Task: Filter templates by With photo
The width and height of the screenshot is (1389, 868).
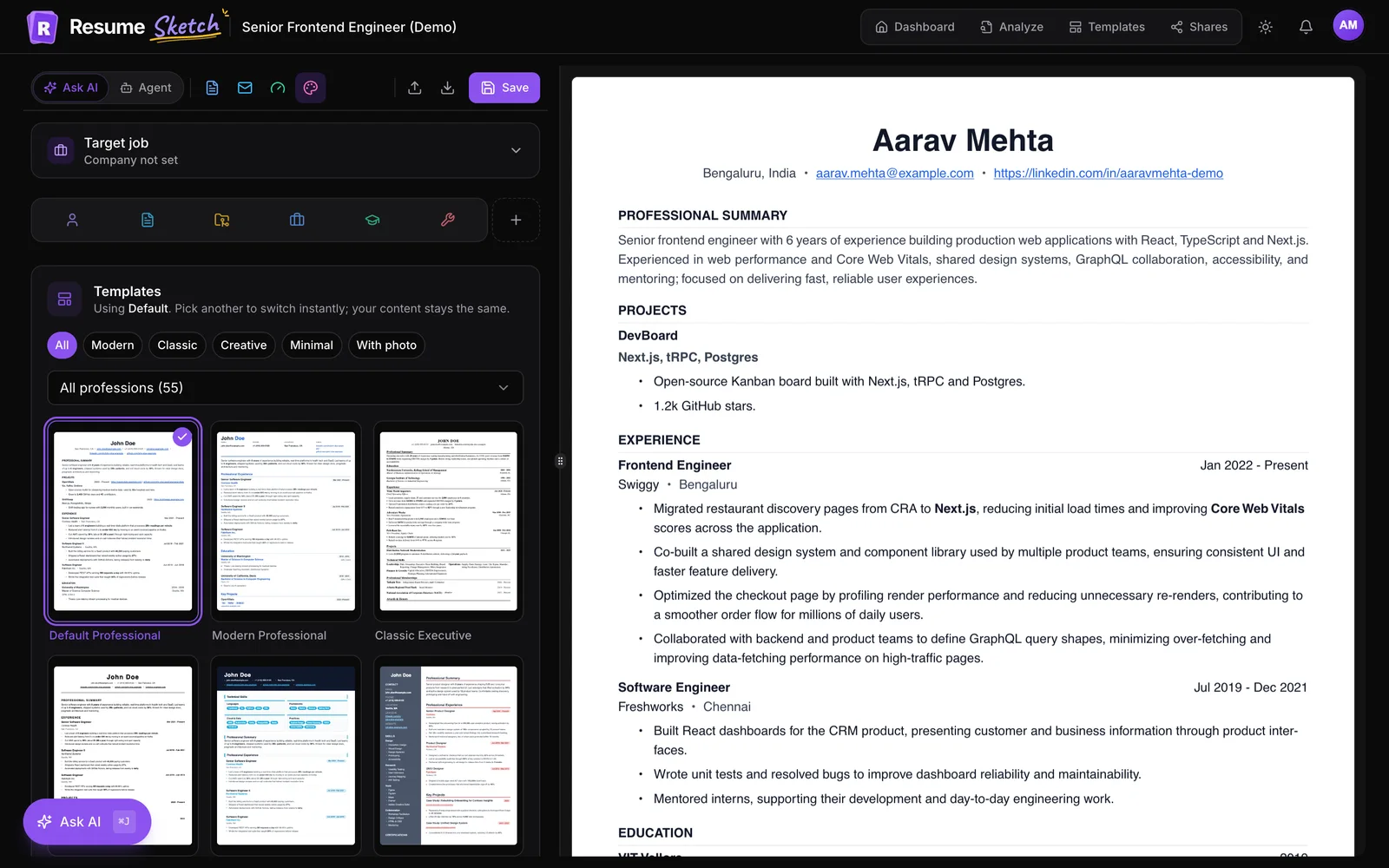Action: pos(386,345)
